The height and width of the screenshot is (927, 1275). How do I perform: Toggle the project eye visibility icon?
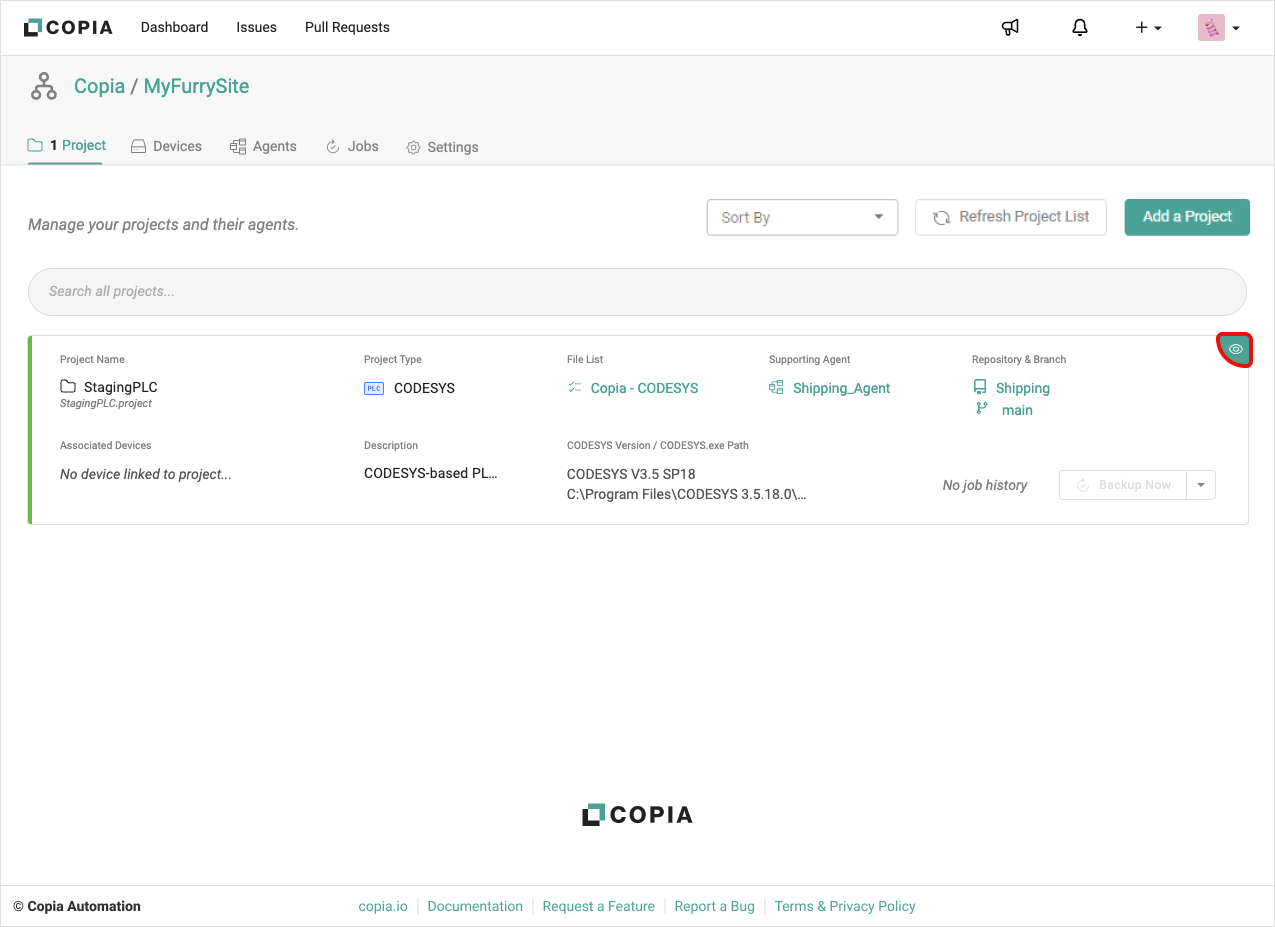(x=1235, y=349)
